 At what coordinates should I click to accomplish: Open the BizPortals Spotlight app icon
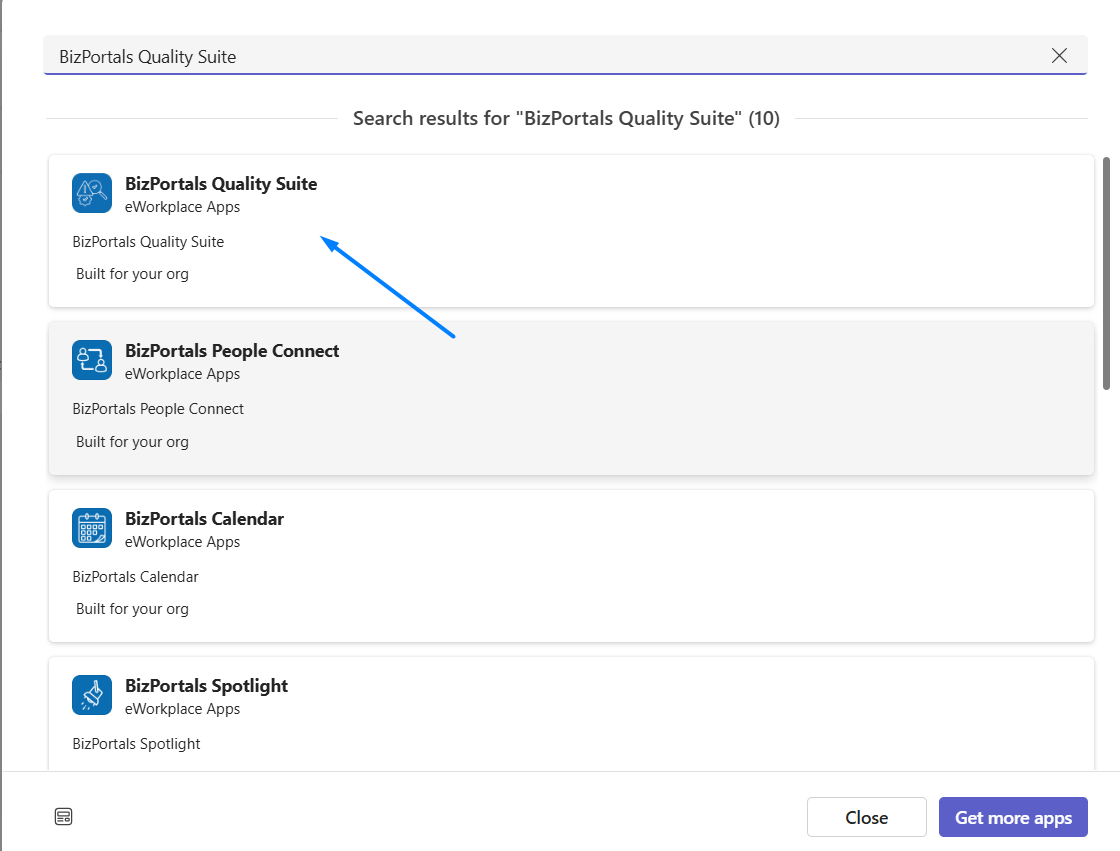92,695
